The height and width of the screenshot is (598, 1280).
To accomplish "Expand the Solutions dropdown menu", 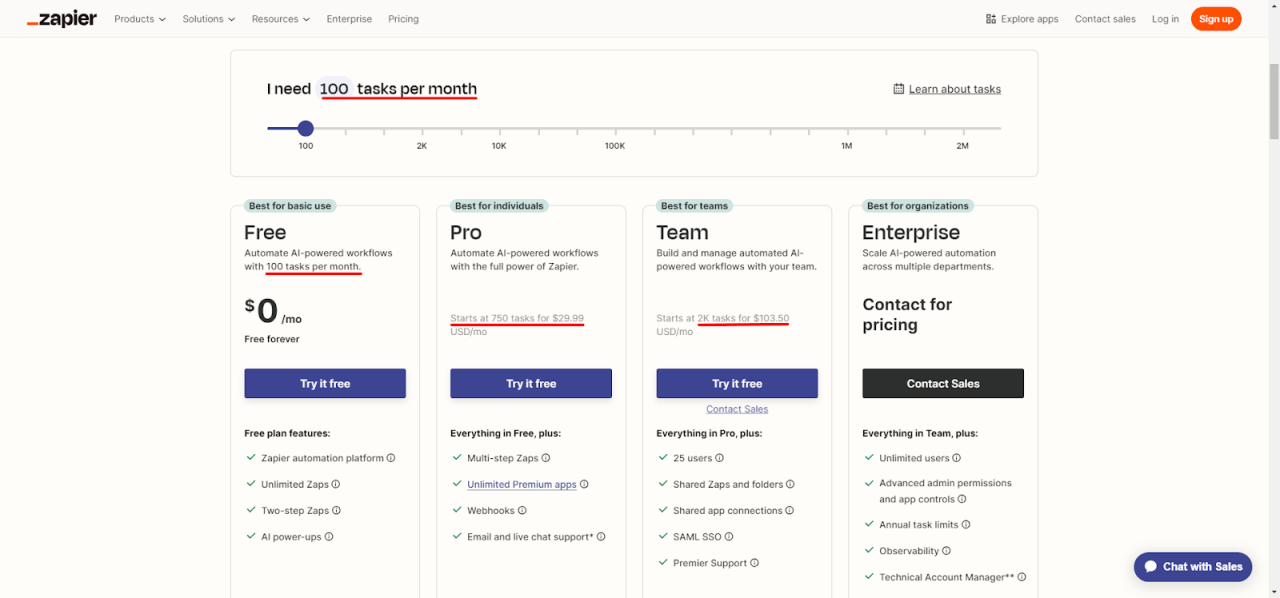I will point(209,19).
